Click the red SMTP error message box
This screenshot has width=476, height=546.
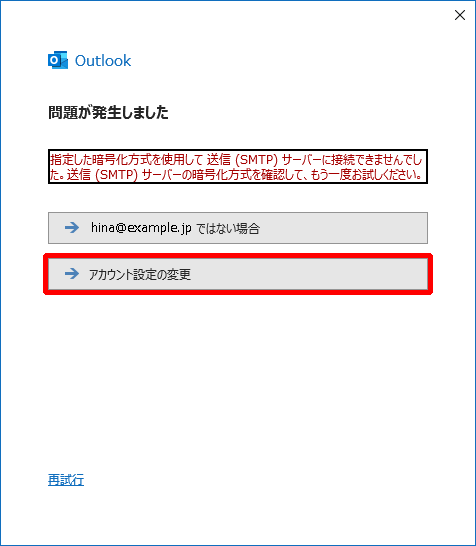coord(238,167)
